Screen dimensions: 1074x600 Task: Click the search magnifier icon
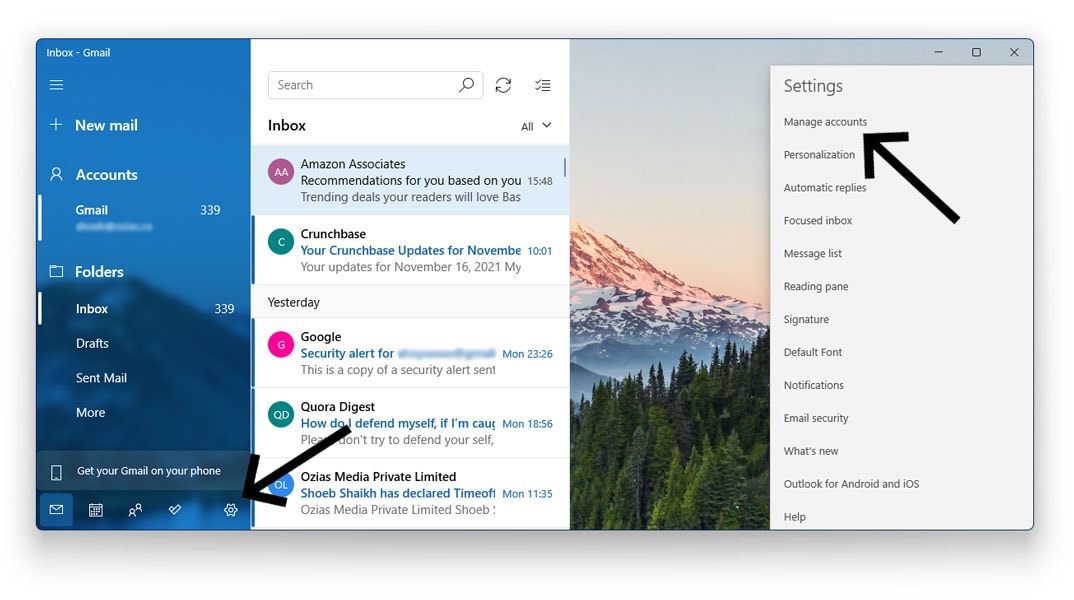(466, 85)
